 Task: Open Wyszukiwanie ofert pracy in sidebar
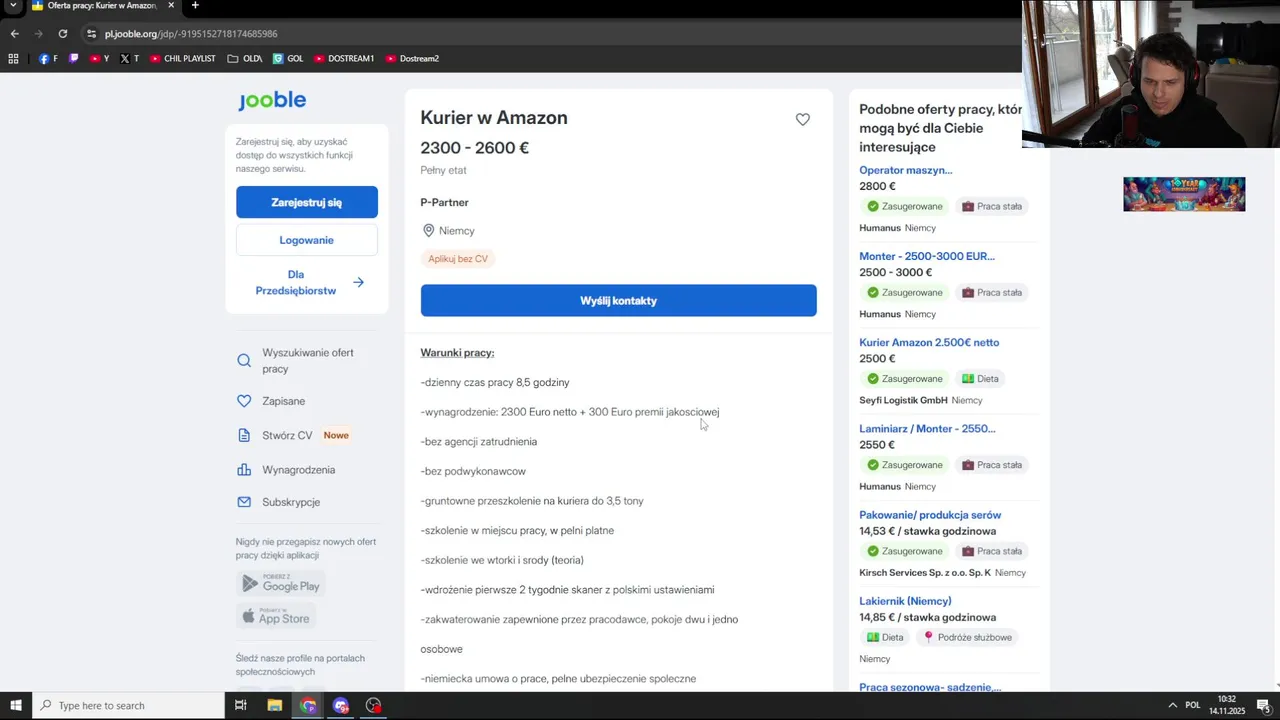click(308, 361)
